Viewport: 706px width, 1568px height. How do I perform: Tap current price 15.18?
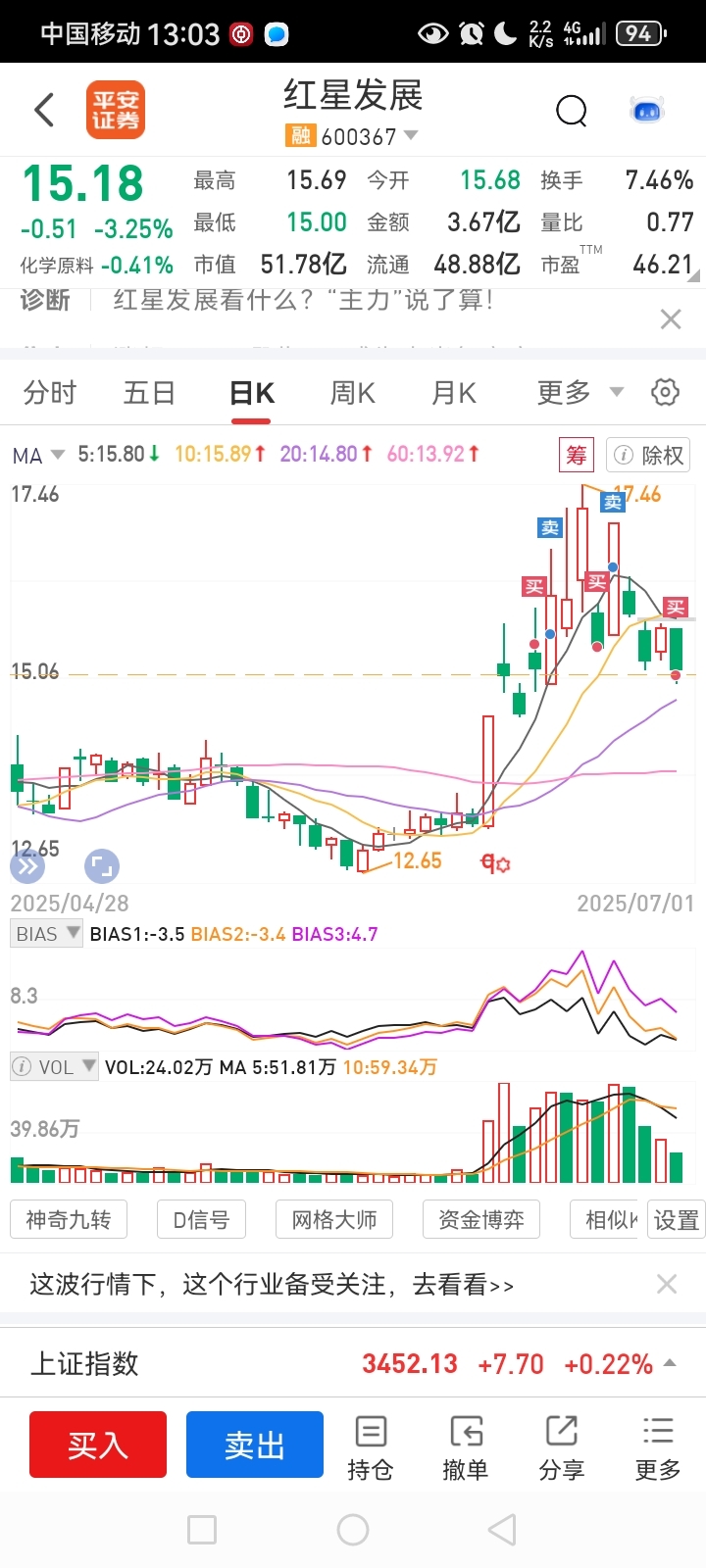(83, 184)
